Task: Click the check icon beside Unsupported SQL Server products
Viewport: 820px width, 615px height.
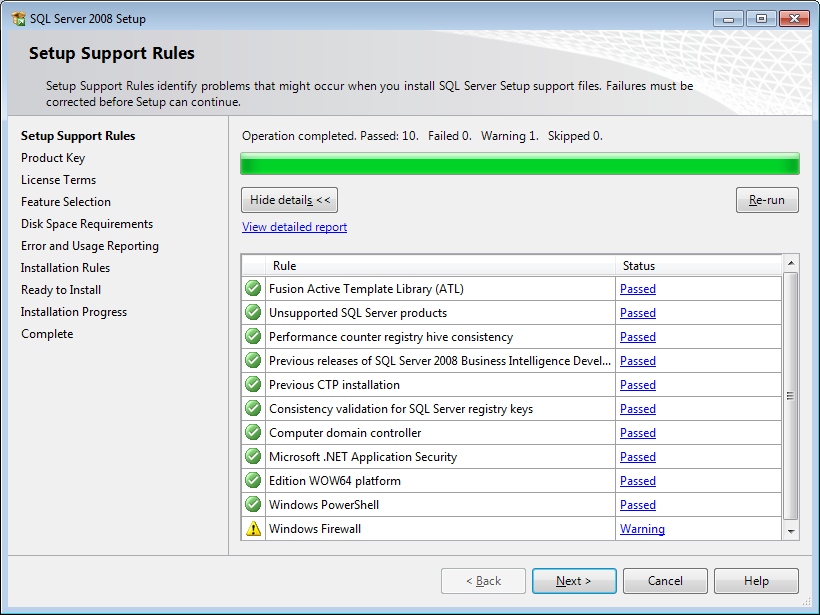Action: (253, 312)
